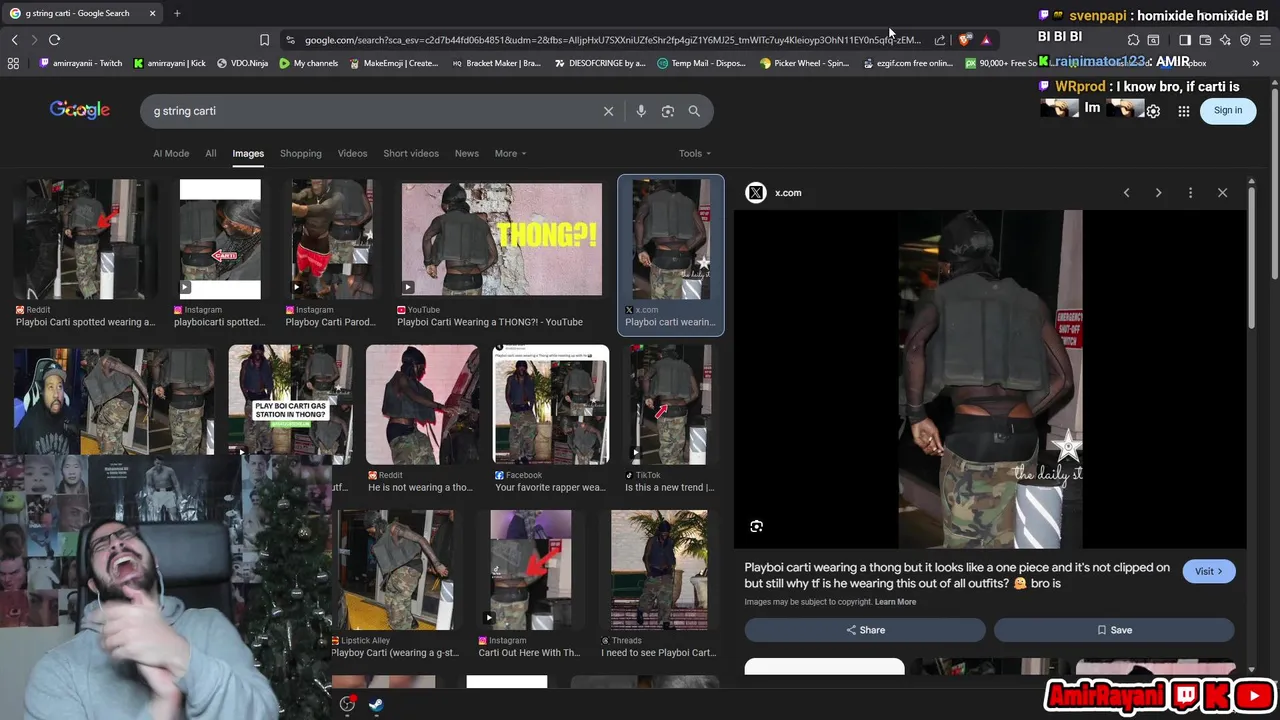The image size is (1280, 720).
Task: Open Instagram Playboy Carti Parody thumbnail
Action: point(332,239)
